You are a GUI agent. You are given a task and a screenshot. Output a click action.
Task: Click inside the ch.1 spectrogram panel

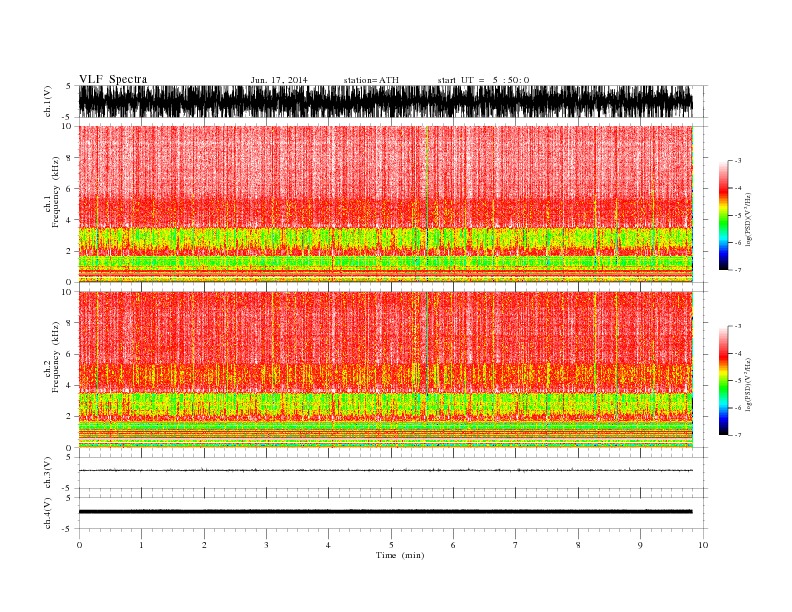click(x=385, y=204)
